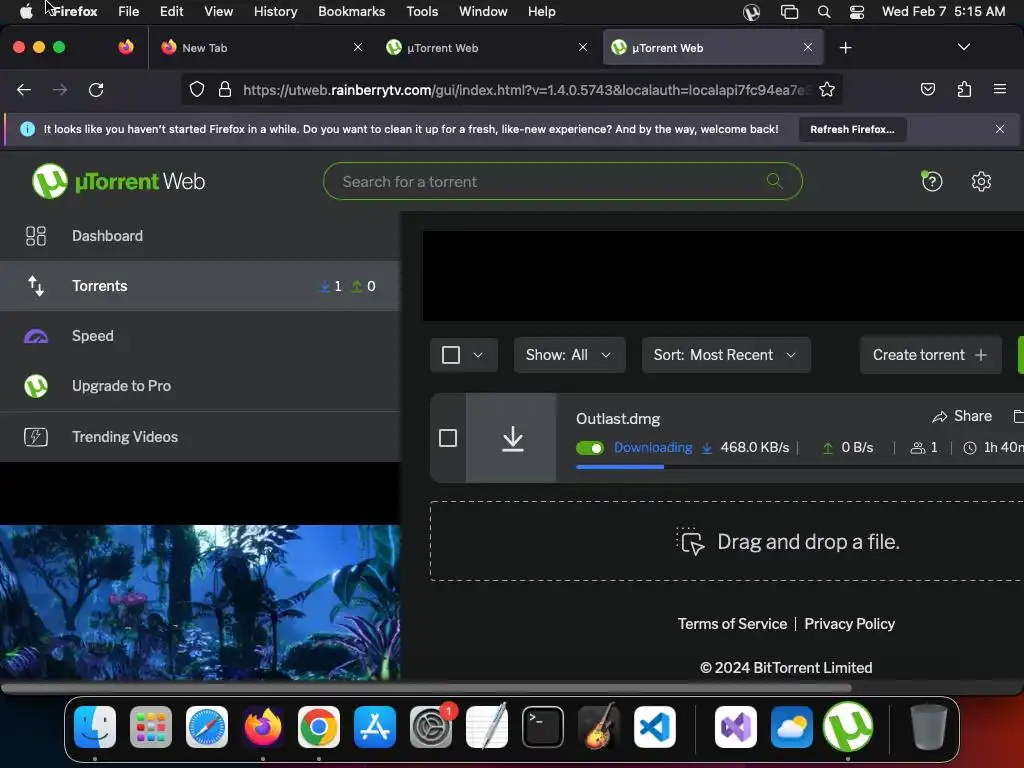Click the Create torrent button
1024x768 pixels.
tap(930, 355)
